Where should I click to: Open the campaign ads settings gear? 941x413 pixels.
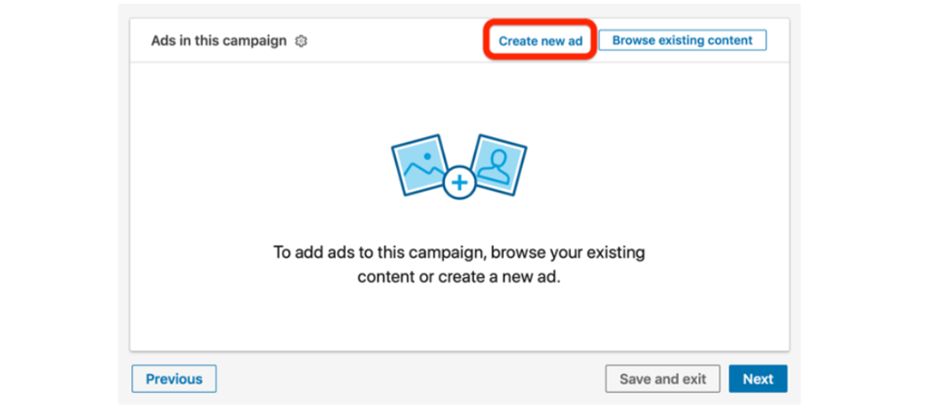point(302,41)
